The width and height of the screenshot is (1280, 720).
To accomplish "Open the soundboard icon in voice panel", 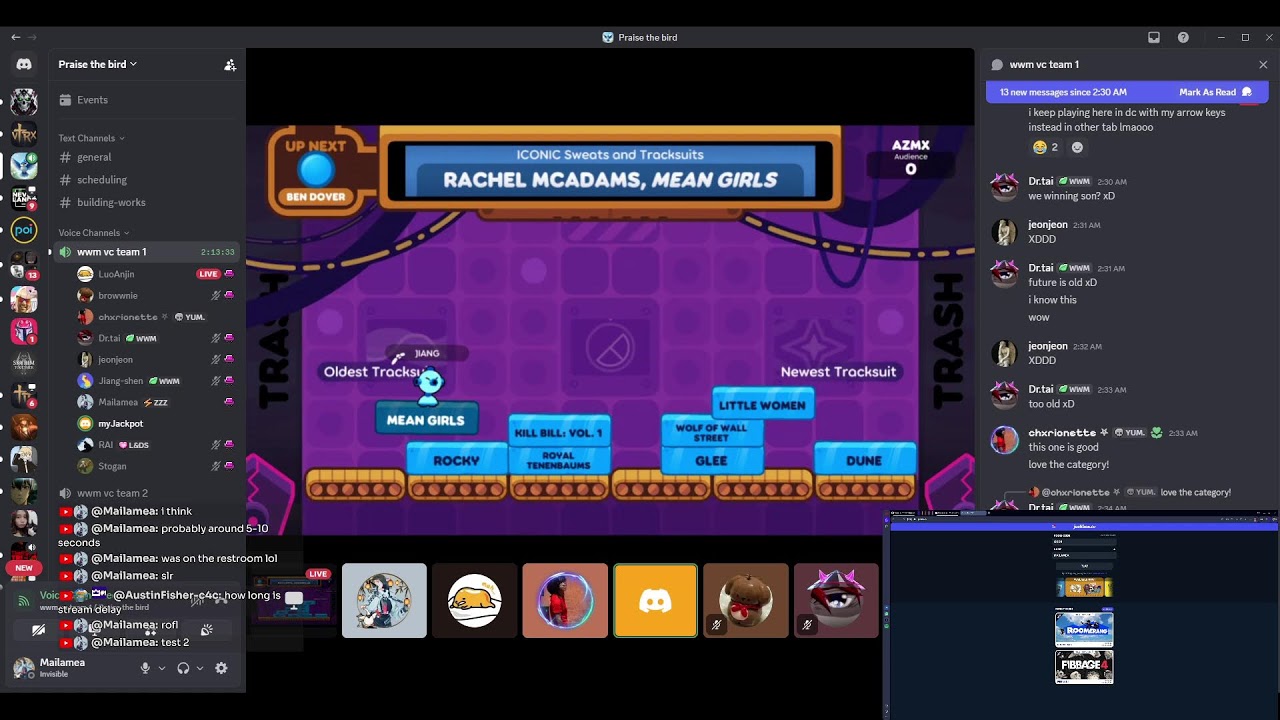I will coord(206,631).
